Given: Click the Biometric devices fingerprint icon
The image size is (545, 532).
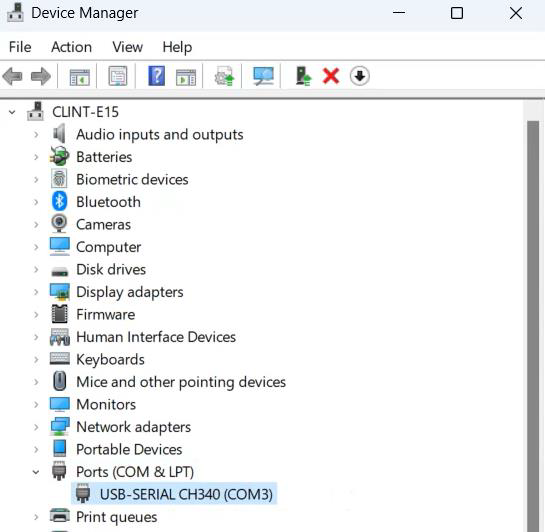Looking at the screenshot, I should pos(59,179).
